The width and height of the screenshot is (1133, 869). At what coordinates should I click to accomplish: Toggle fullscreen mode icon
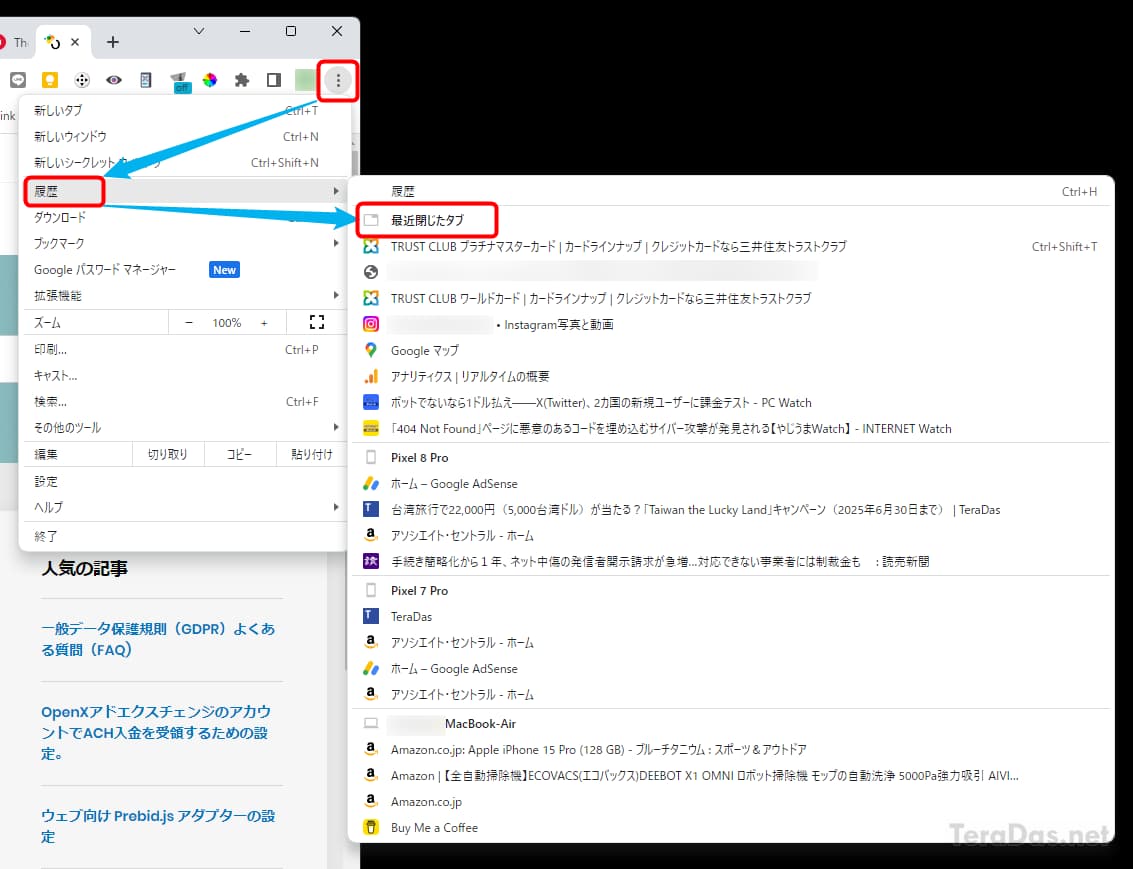(x=317, y=322)
